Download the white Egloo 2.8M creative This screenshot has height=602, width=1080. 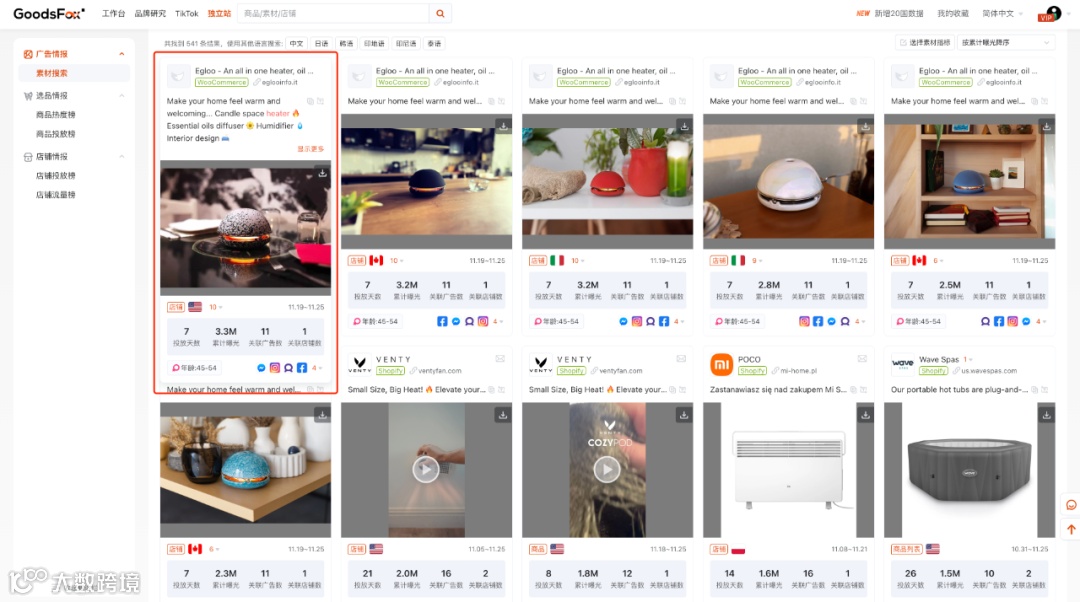point(865,127)
